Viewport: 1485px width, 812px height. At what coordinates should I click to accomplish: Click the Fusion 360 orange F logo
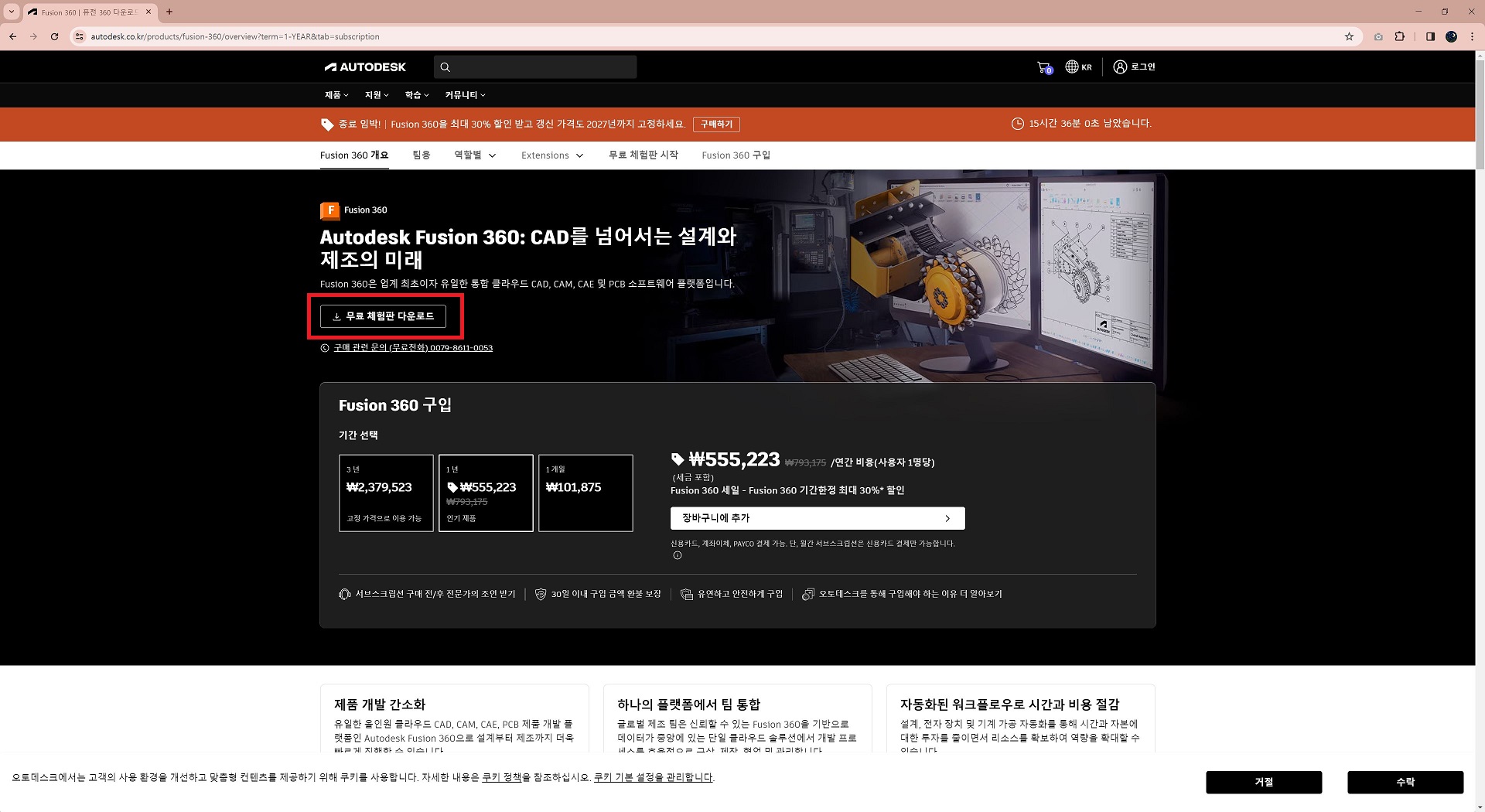coord(329,210)
